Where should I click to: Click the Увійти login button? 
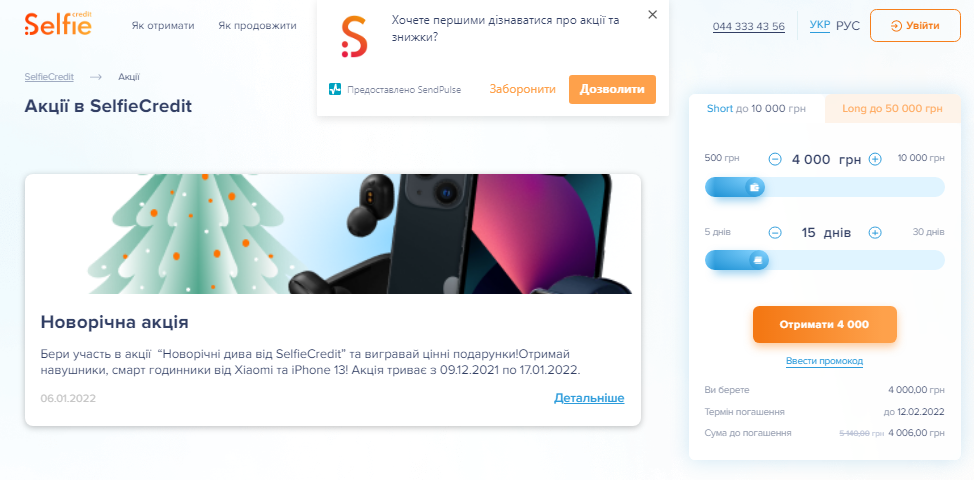915,25
